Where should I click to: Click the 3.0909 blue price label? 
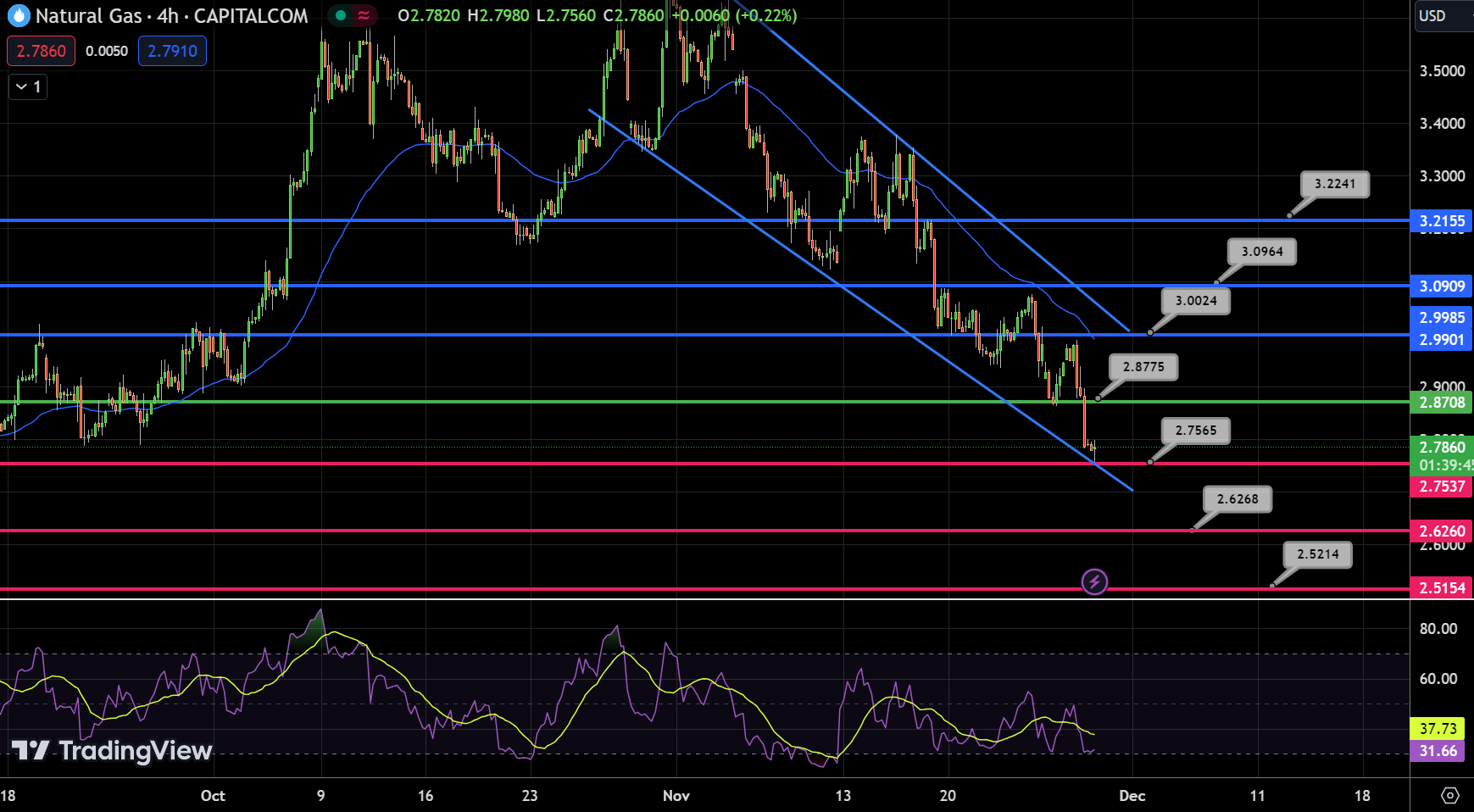click(1442, 286)
